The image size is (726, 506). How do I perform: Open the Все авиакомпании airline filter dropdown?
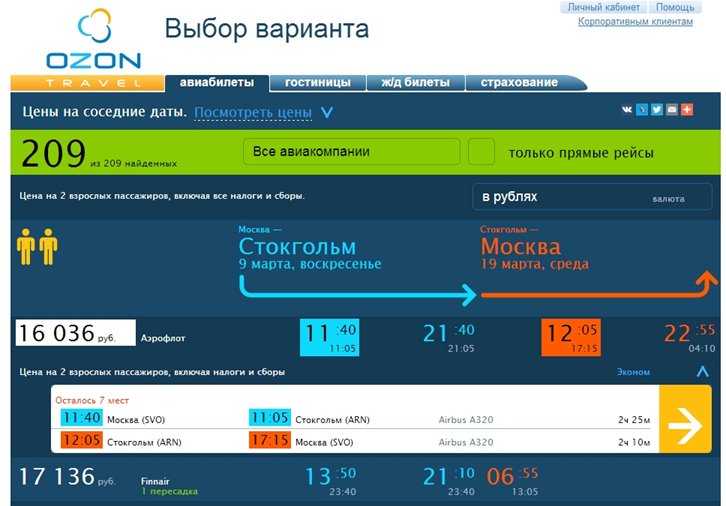click(351, 151)
